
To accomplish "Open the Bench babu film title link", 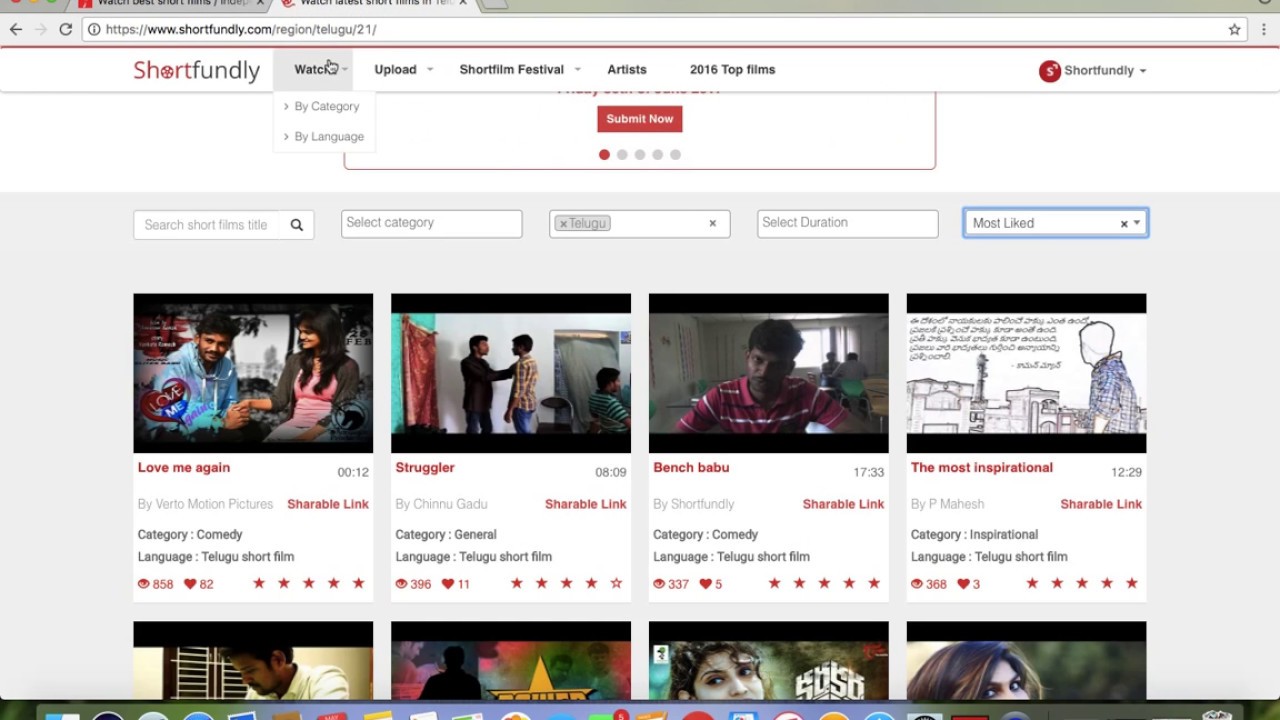I will (691, 468).
